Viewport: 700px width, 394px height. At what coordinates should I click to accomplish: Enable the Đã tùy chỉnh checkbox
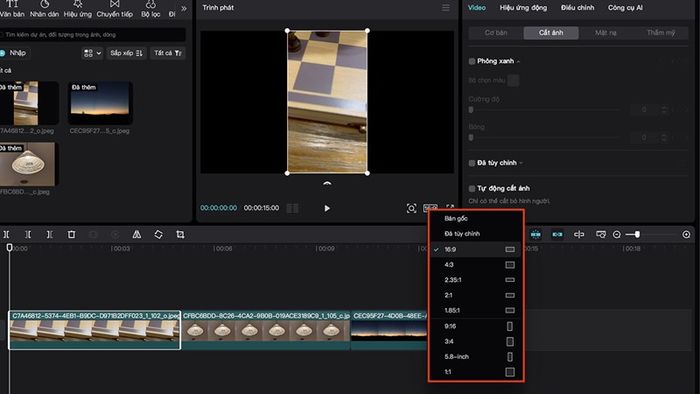[x=472, y=163]
